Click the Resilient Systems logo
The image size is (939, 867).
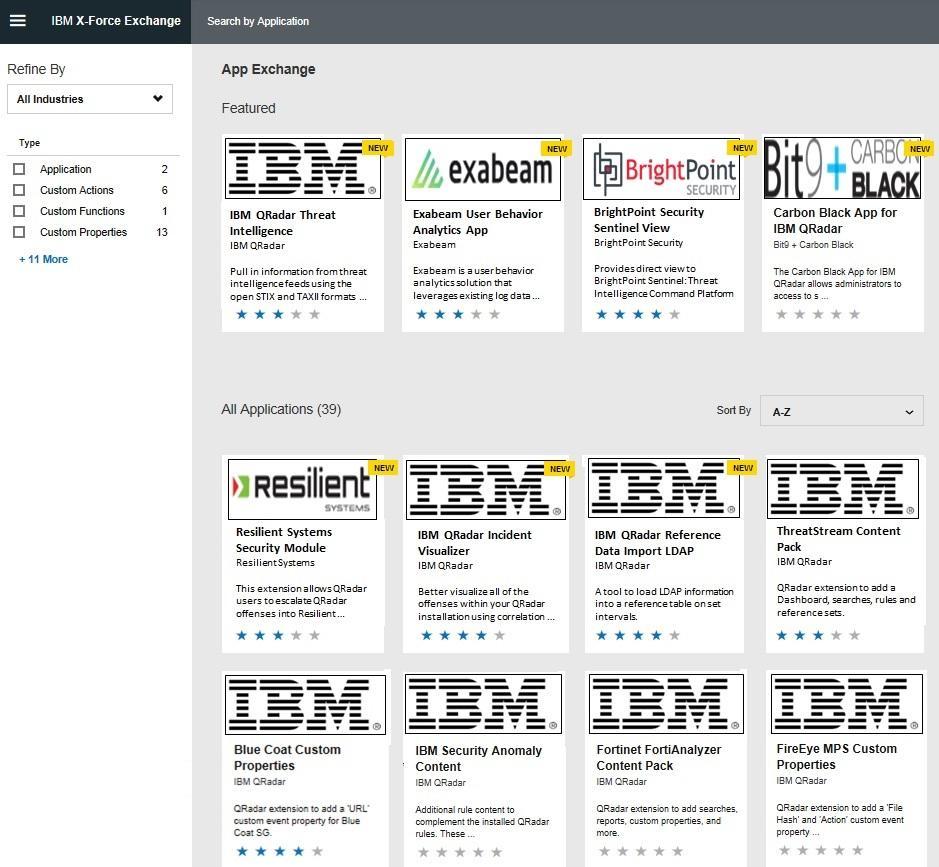[302, 489]
